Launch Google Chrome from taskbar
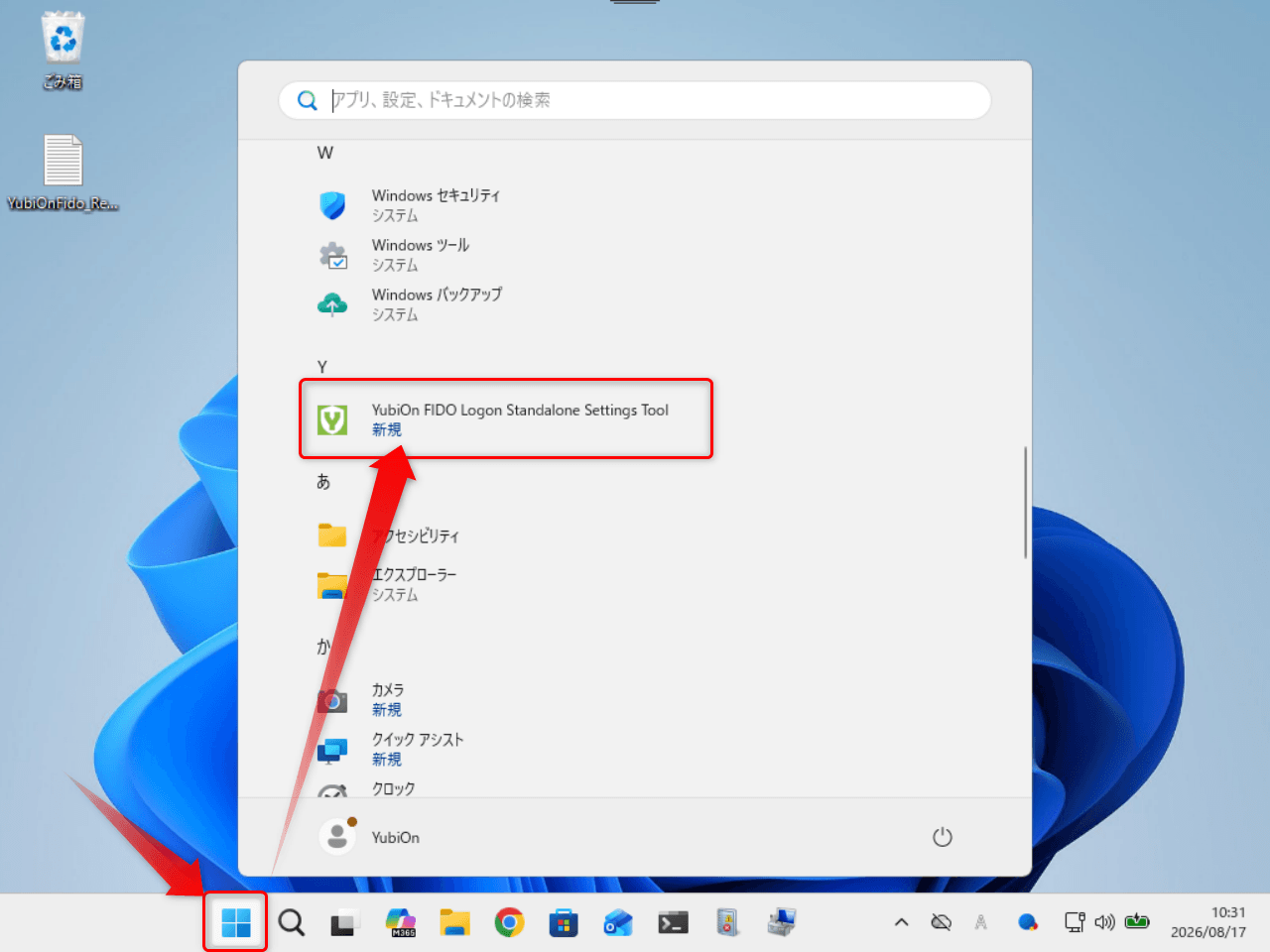This screenshot has width=1270, height=952. pyautogui.click(x=509, y=923)
